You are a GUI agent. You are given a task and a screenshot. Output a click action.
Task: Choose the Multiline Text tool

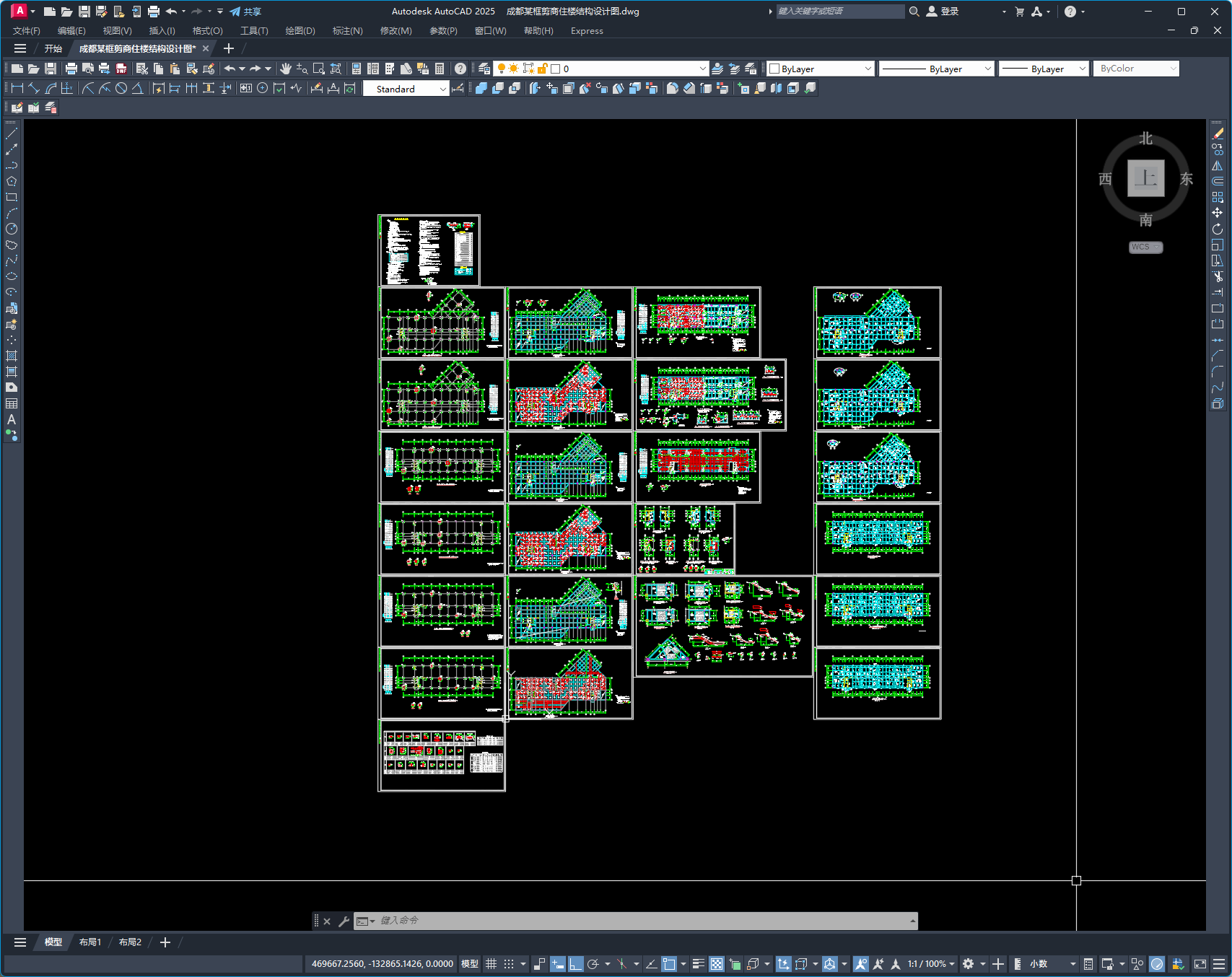click(12, 419)
